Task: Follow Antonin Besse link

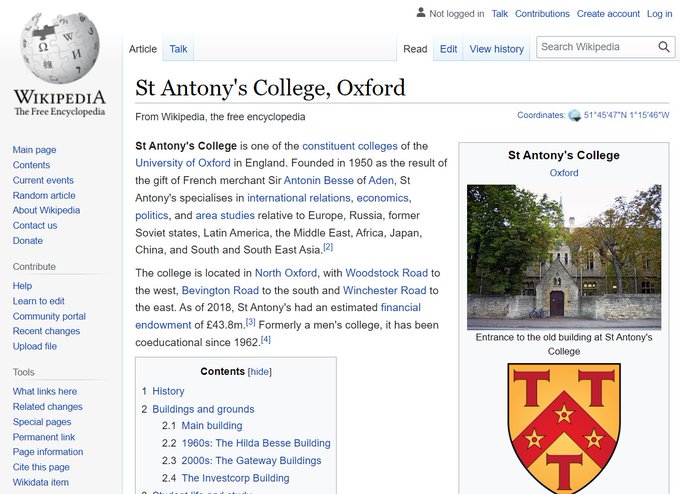Action: (319, 180)
